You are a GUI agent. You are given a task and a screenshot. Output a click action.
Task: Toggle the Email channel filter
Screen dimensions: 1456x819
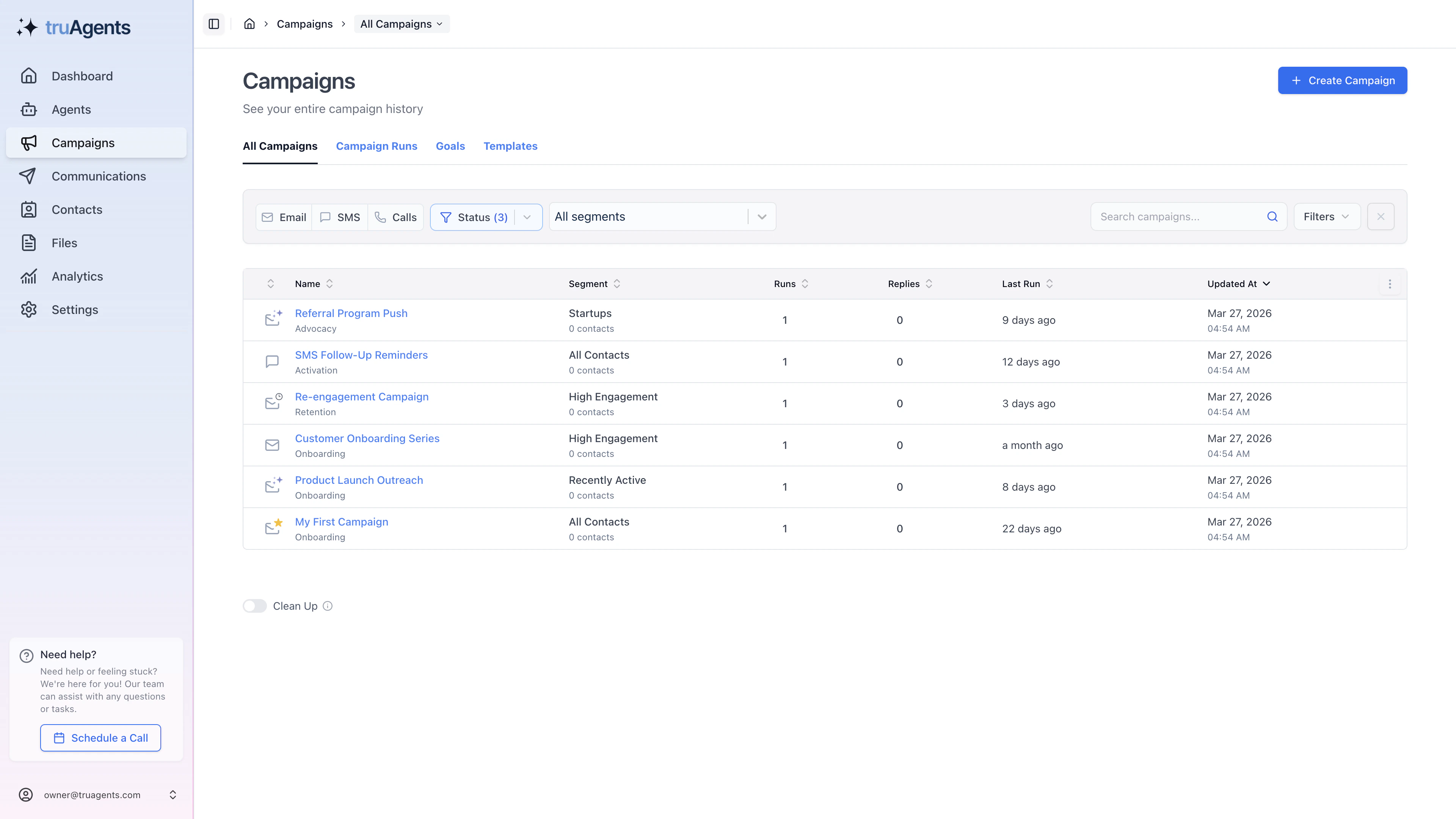(x=284, y=217)
